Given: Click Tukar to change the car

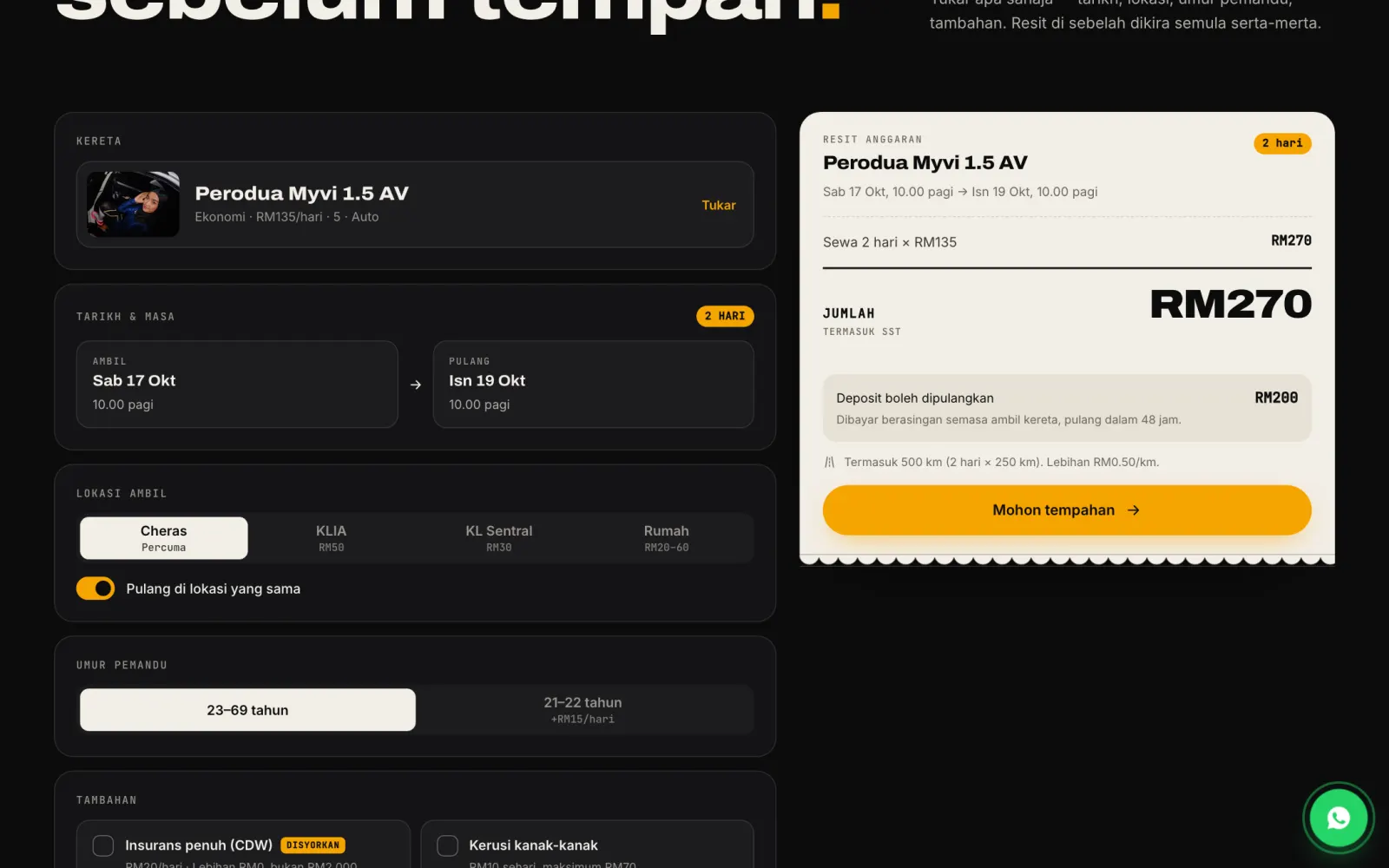Looking at the screenshot, I should point(719,205).
